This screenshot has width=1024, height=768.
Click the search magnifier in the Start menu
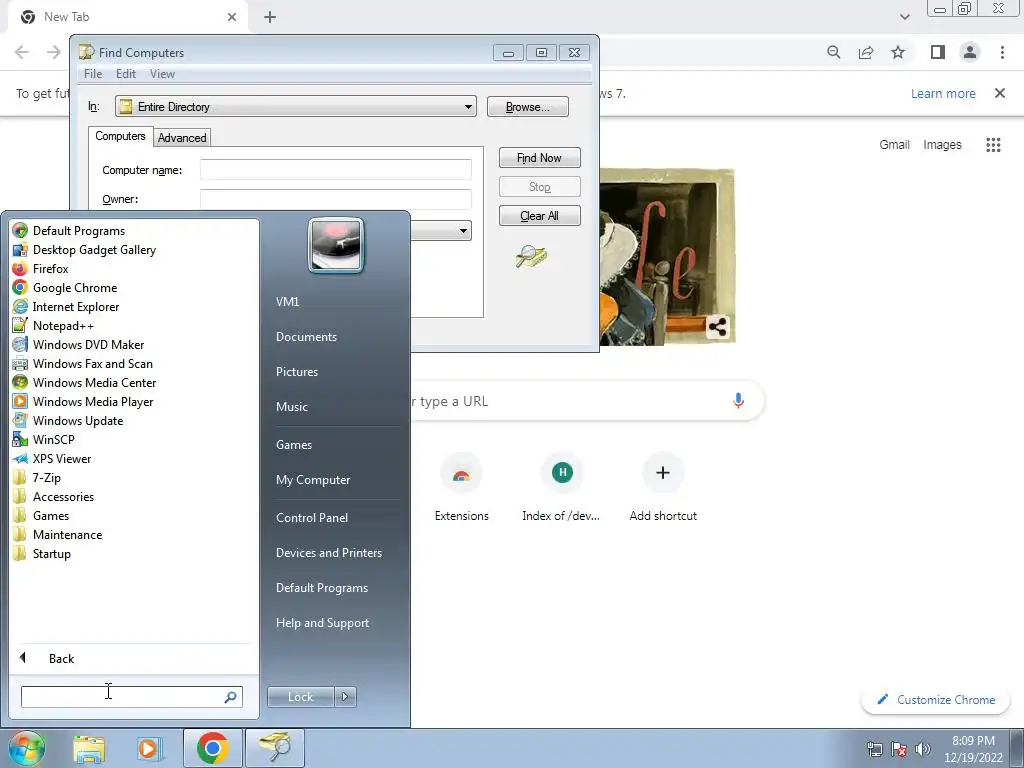(x=231, y=697)
